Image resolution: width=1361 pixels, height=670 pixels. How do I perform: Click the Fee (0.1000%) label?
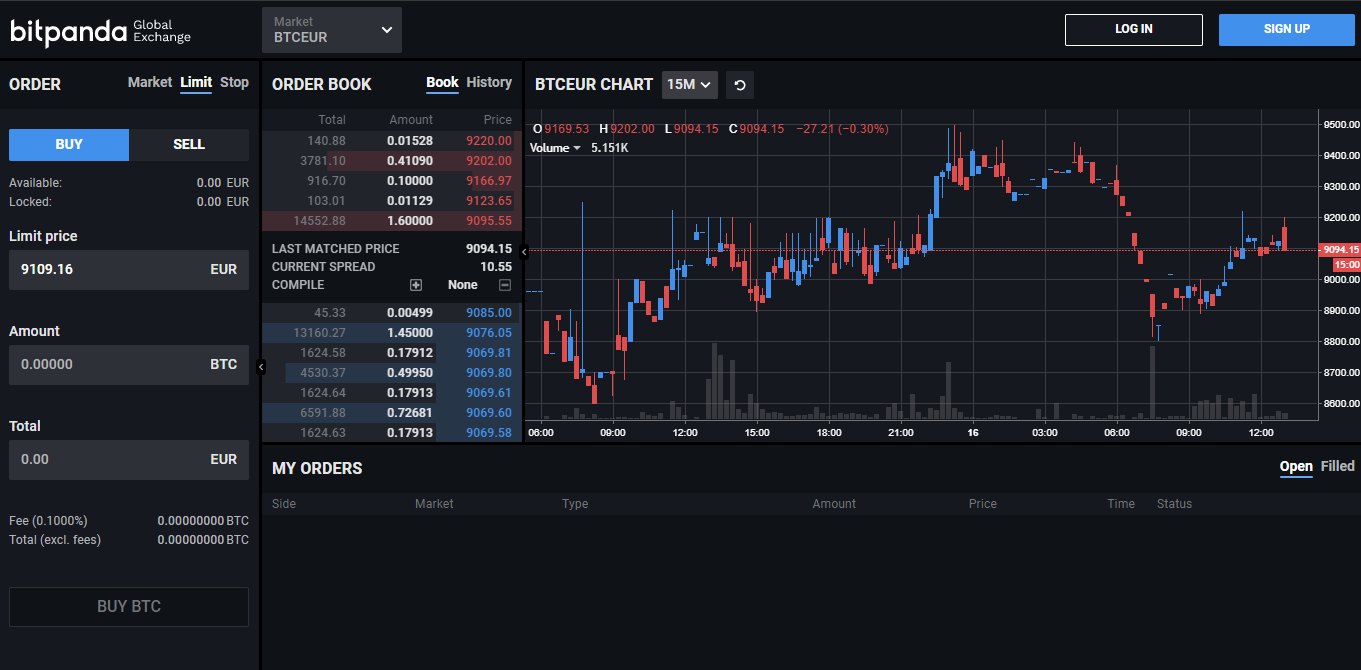point(48,521)
